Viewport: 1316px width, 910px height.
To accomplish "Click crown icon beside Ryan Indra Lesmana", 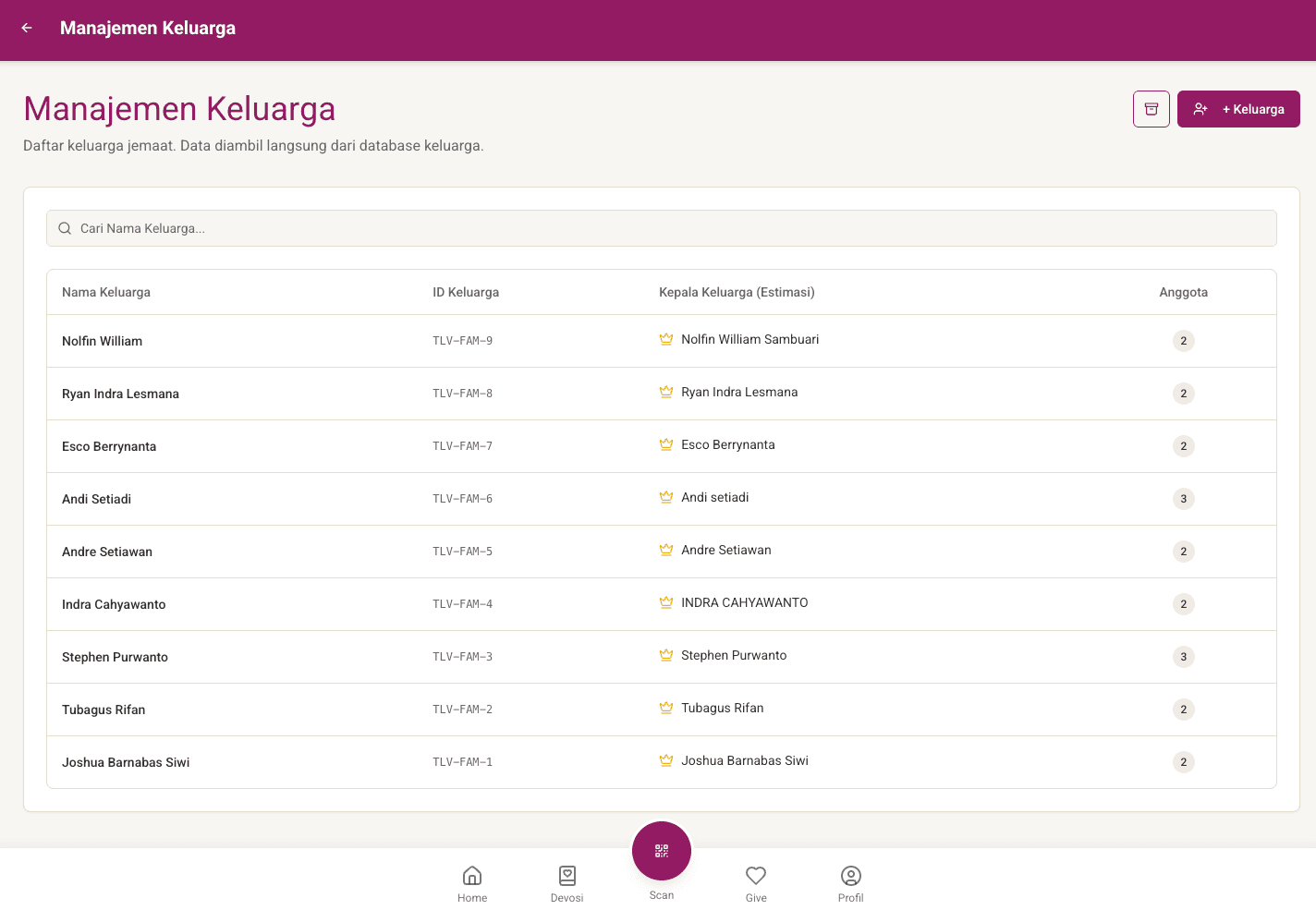I will [666, 392].
